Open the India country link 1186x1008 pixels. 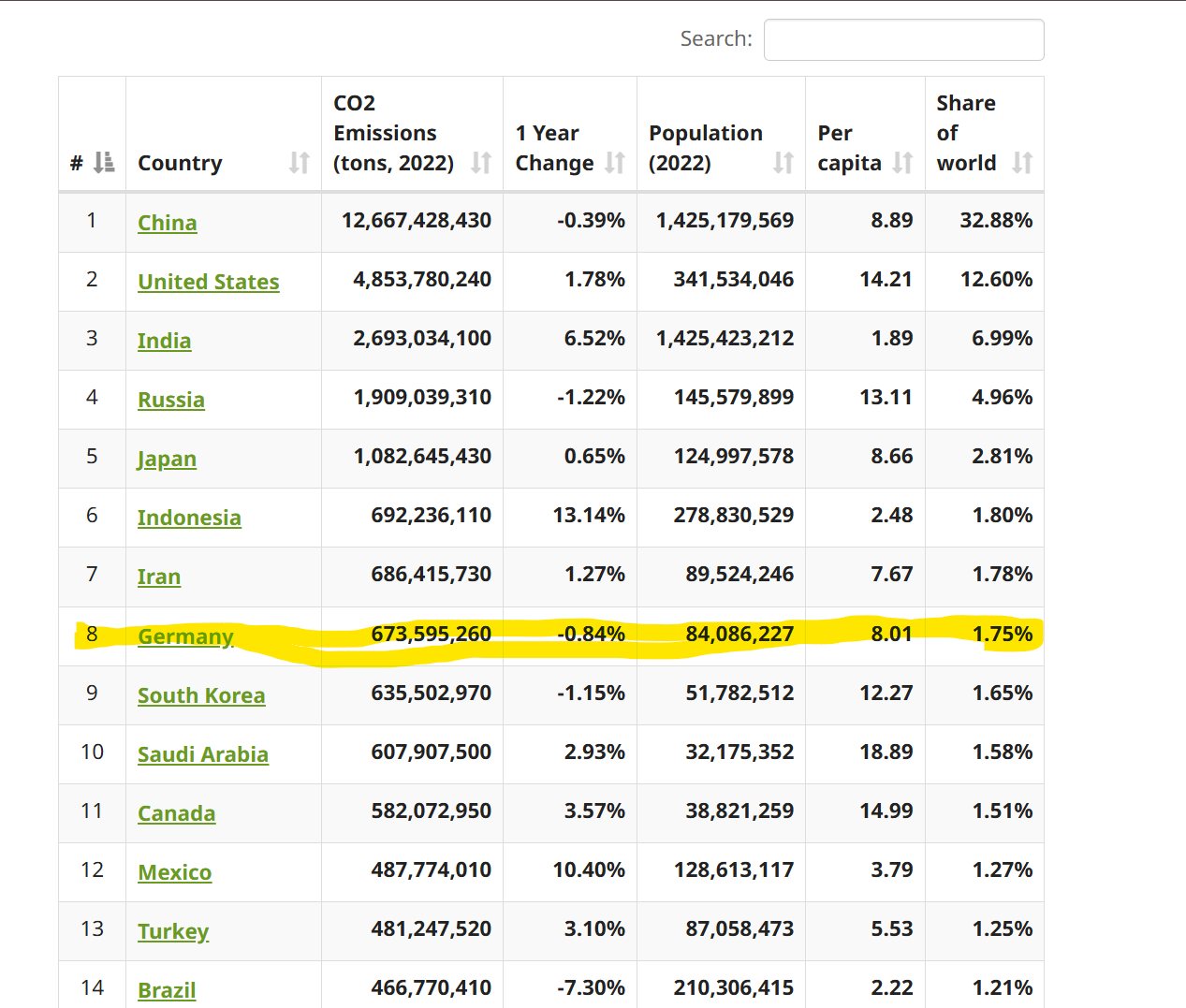[x=165, y=341]
